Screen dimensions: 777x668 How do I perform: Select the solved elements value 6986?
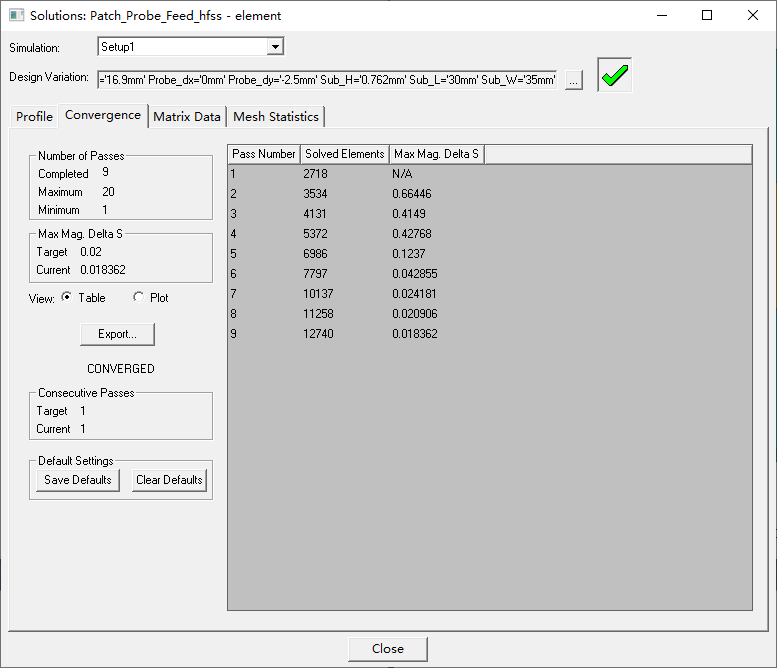click(x=315, y=254)
